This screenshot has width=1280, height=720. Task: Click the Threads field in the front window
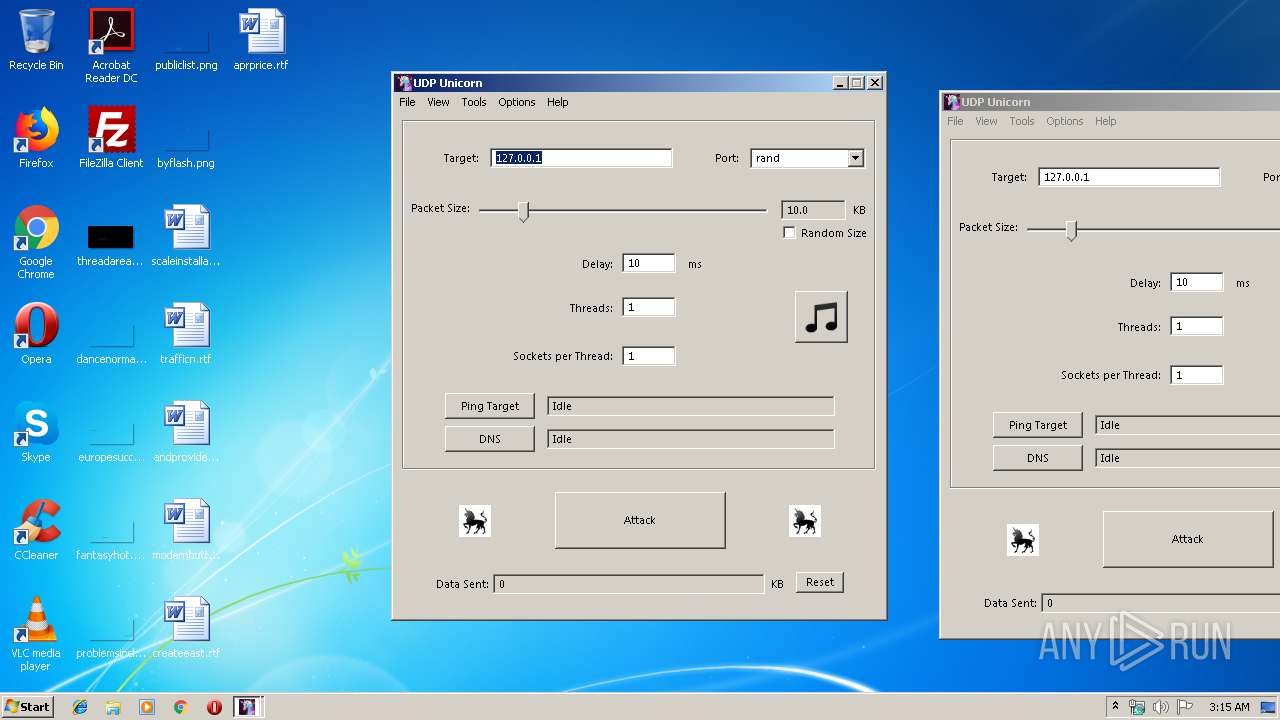coord(649,307)
